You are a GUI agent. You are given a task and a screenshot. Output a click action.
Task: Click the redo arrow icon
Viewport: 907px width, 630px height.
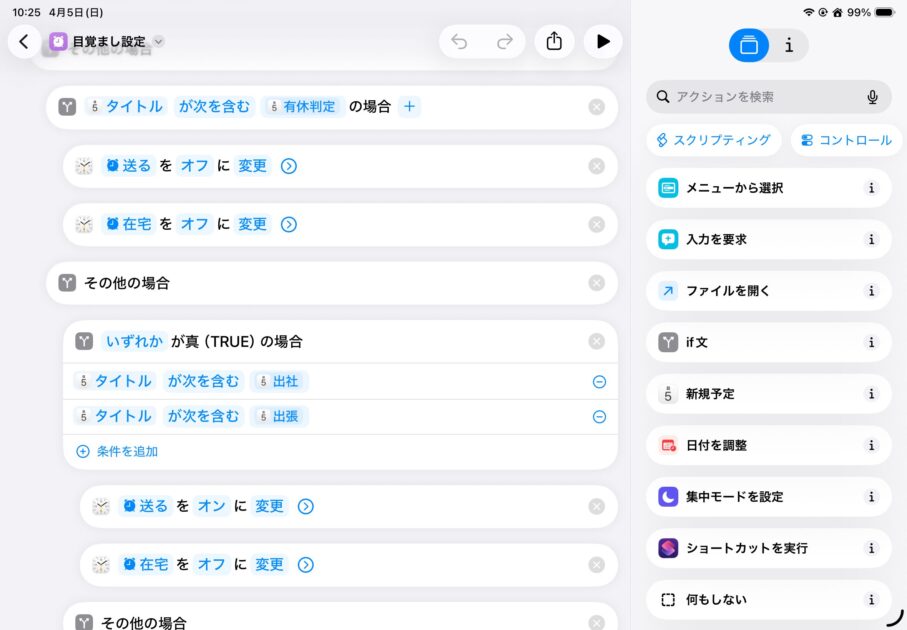point(505,41)
